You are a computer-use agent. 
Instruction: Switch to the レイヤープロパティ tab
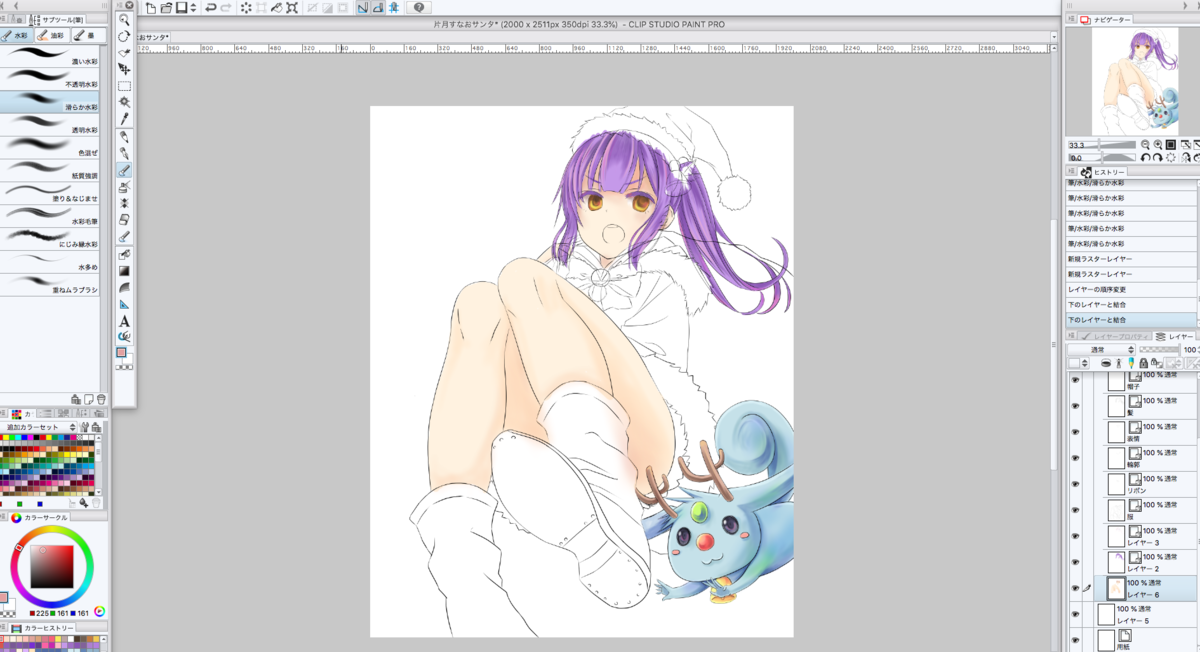click(x=1115, y=336)
